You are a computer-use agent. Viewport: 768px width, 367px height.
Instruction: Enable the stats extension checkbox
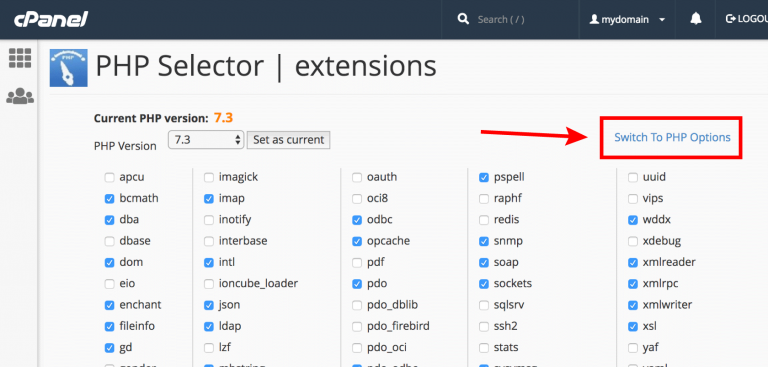(484, 348)
